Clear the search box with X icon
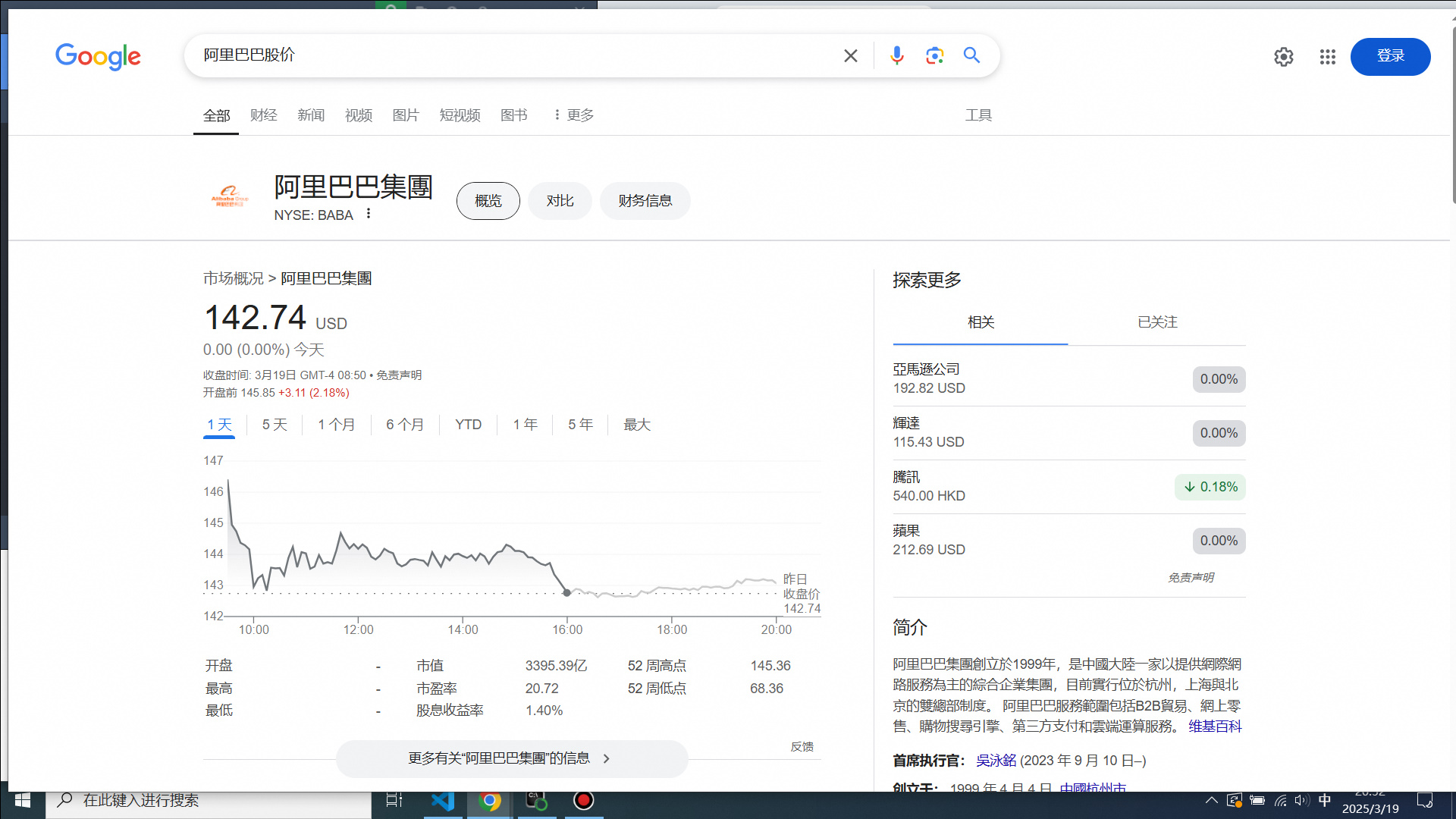Viewport: 1456px width, 819px height. (850, 56)
